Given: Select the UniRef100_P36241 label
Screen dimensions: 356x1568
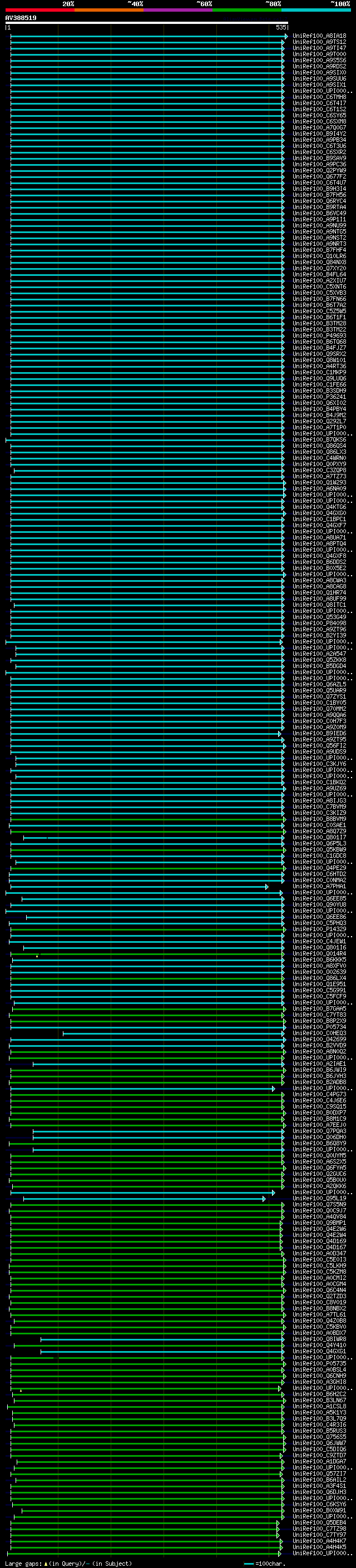Looking at the screenshot, I should [x=319, y=397].
